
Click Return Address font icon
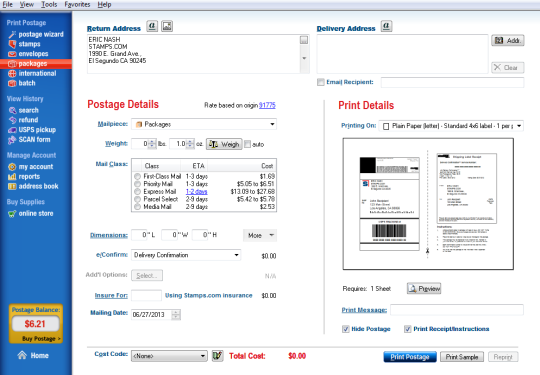click(152, 26)
